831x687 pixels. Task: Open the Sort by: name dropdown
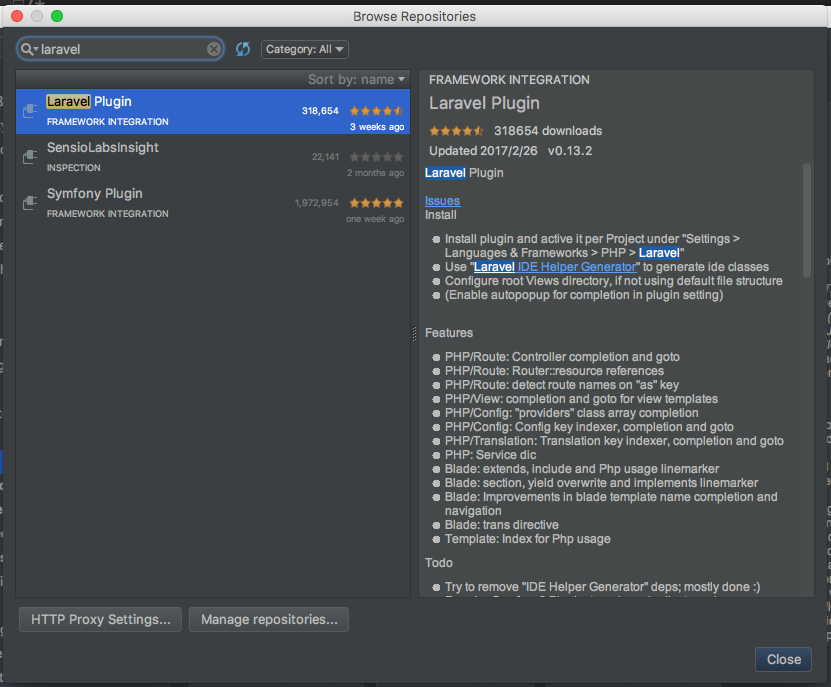[356, 80]
